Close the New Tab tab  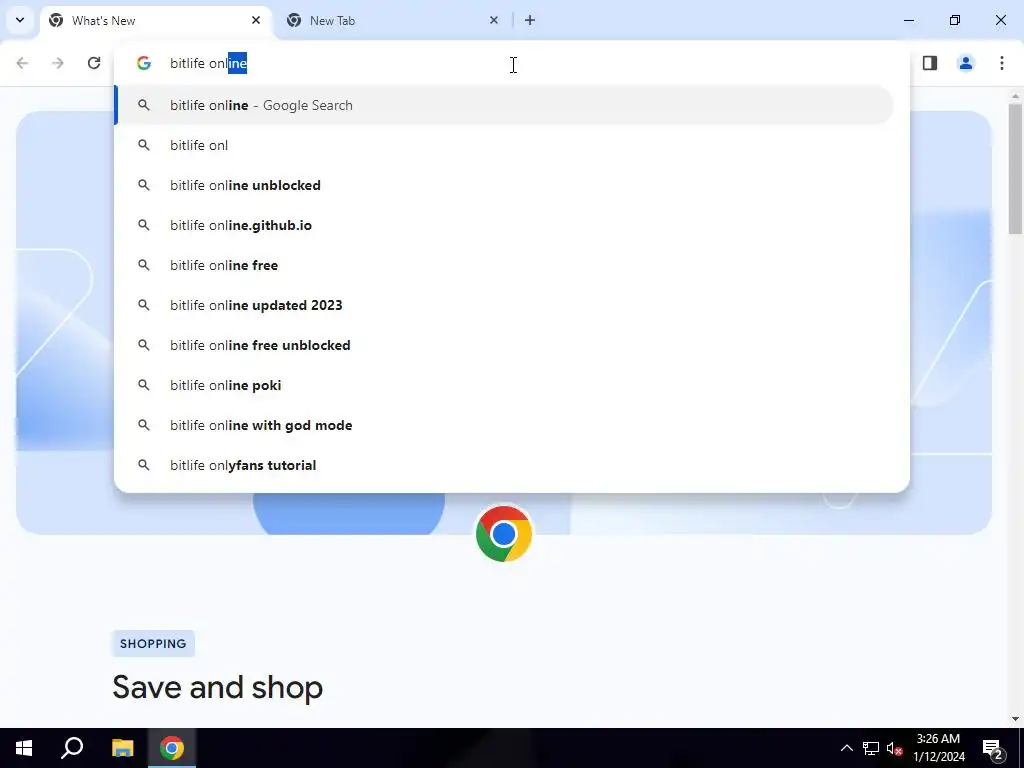pos(494,20)
